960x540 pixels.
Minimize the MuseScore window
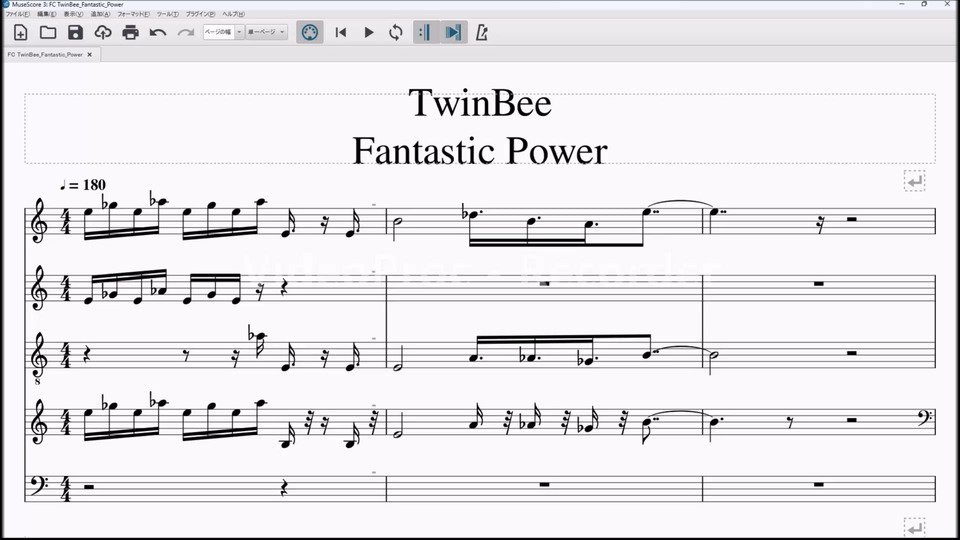pos(902,4)
